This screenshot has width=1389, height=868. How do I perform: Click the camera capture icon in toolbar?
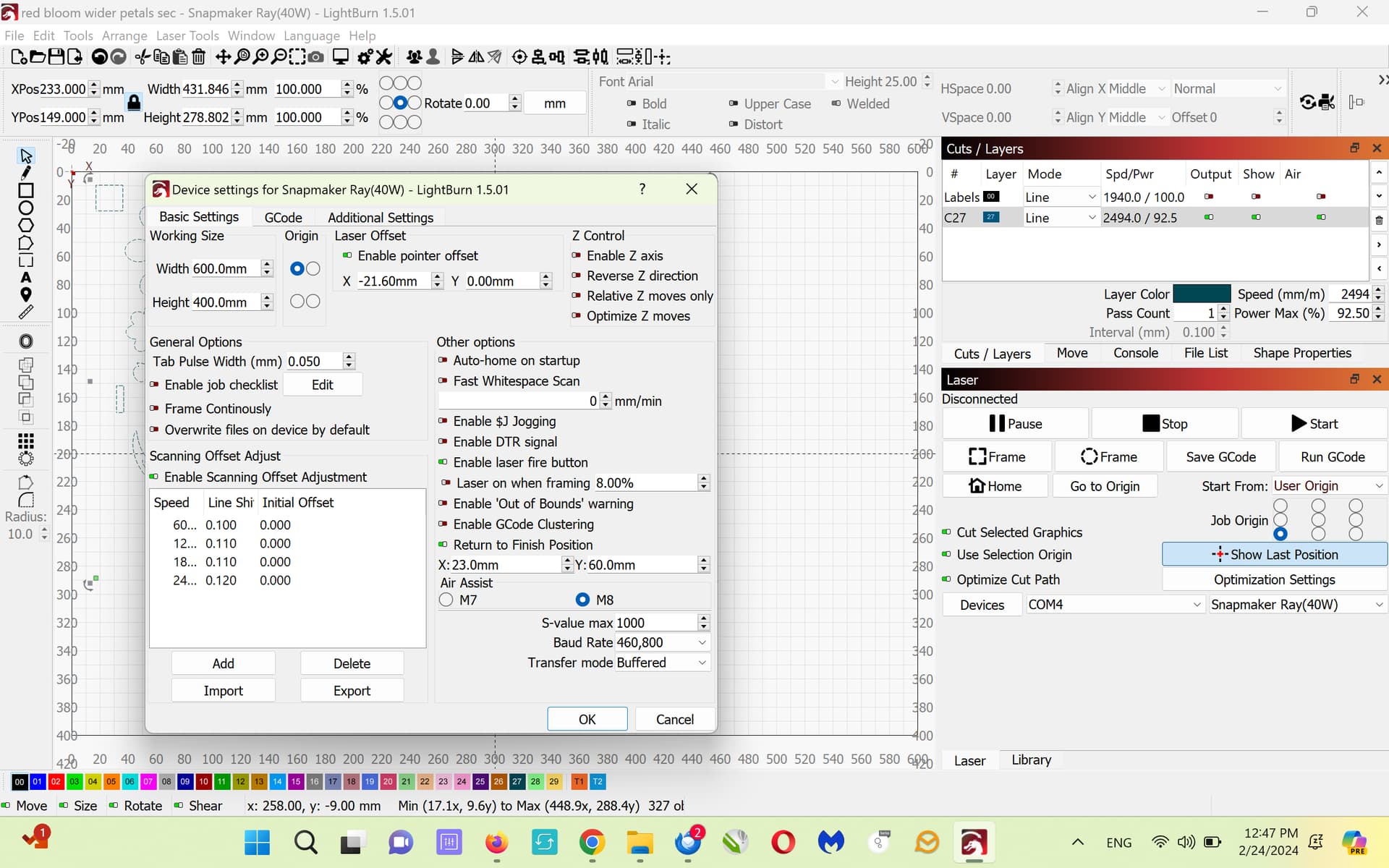[x=316, y=56]
